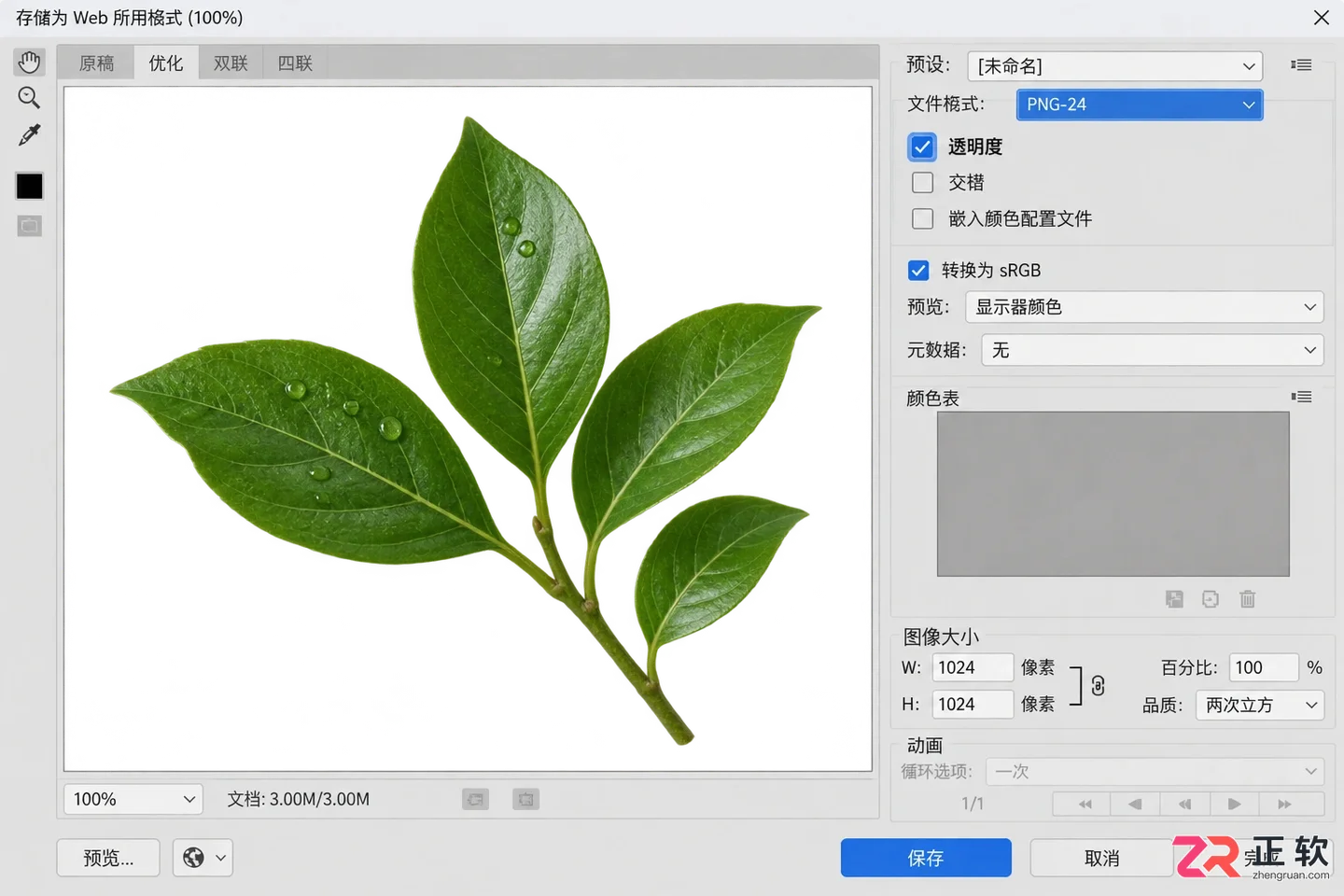Image resolution: width=1344 pixels, height=896 pixels.
Task: Open the 预设 dropdown
Action: 1114,66
